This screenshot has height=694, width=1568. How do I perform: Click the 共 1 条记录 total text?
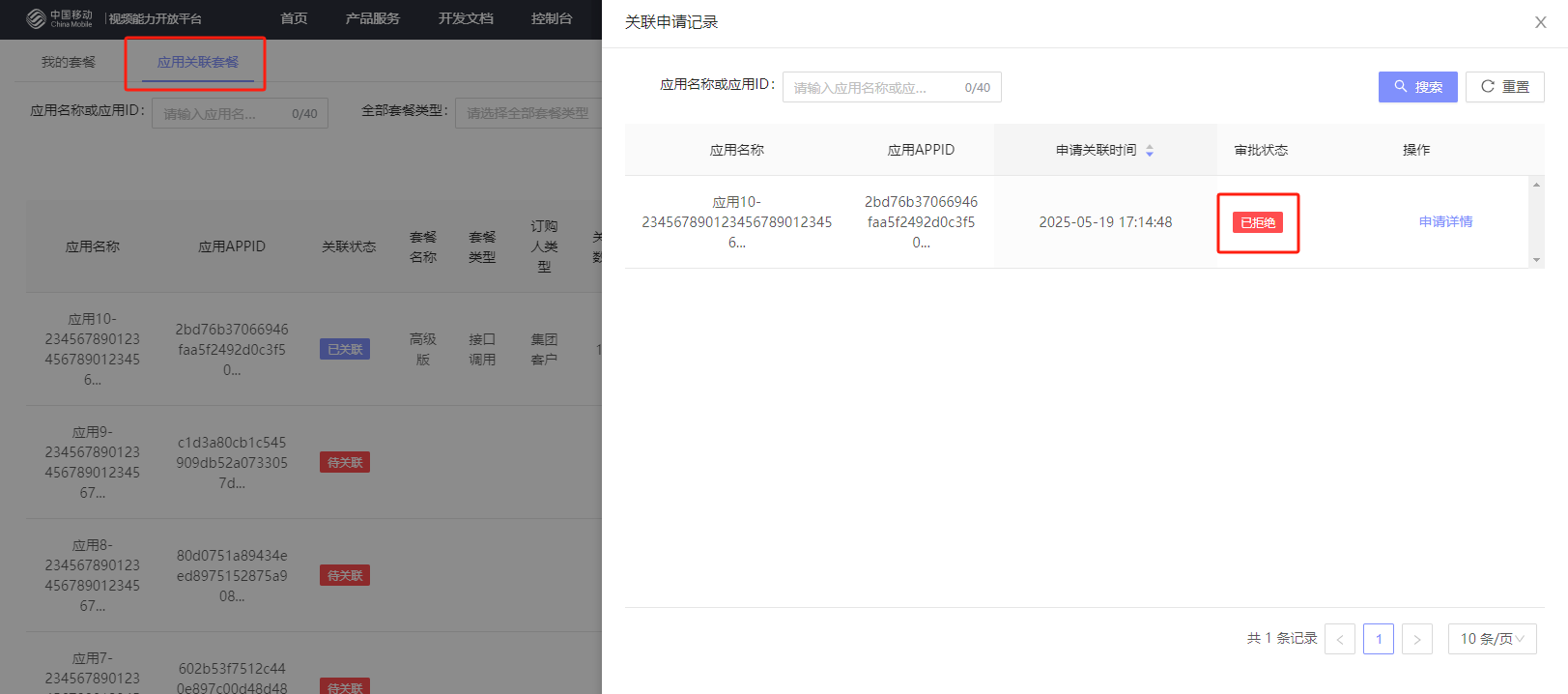click(x=1282, y=639)
